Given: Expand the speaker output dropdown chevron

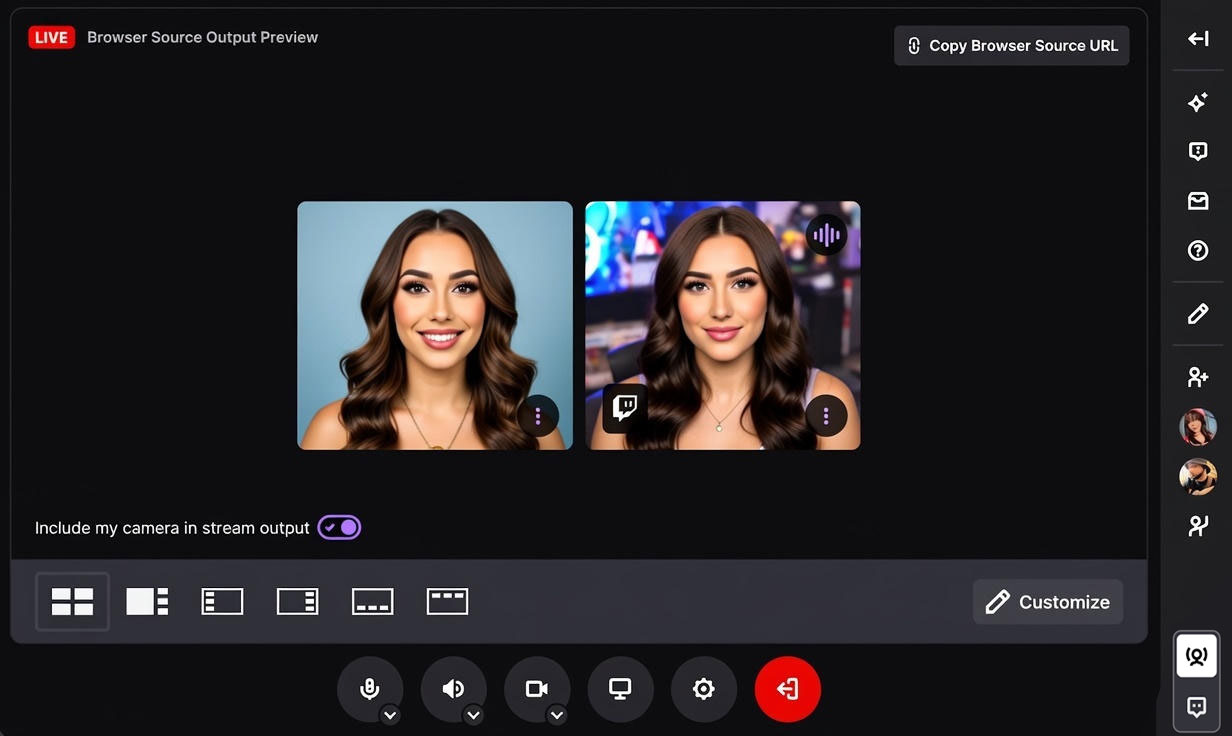Looking at the screenshot, I should 474,715.
